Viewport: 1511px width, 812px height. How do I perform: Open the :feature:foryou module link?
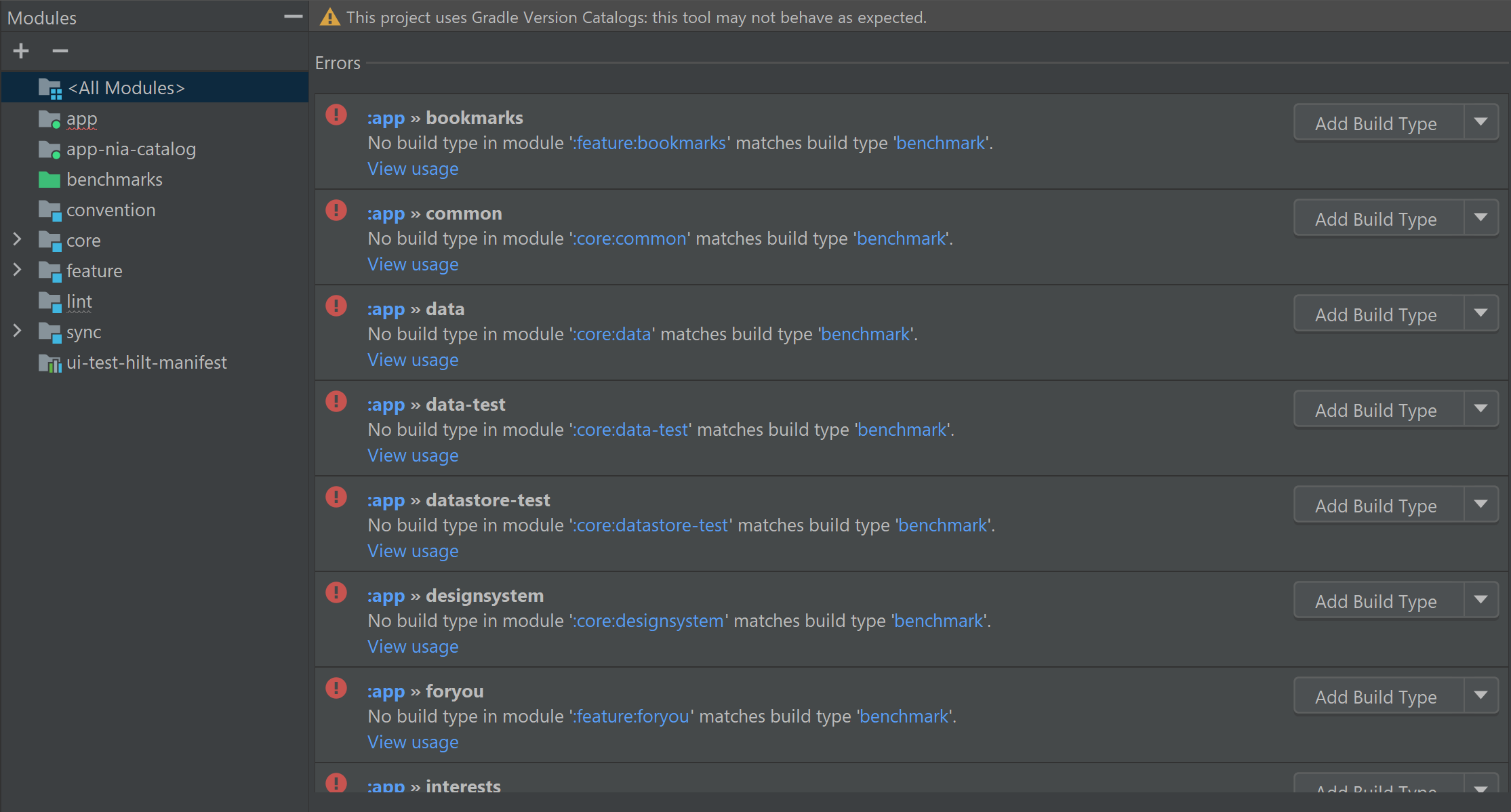click(x=630, y=716)
